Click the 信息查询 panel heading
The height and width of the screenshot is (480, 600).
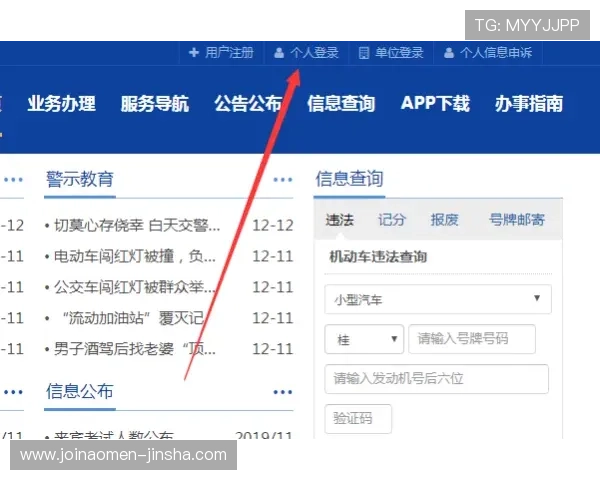click(349, 179)
